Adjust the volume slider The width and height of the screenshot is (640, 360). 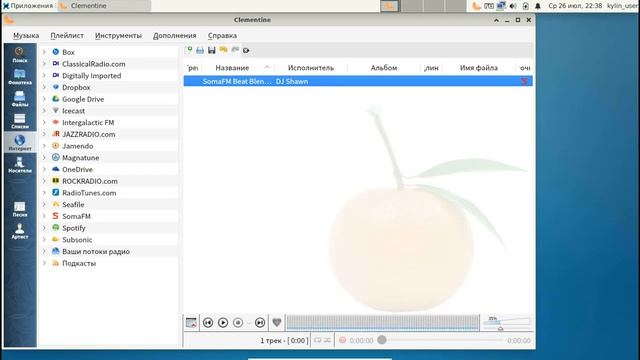(x=507, y=322)
